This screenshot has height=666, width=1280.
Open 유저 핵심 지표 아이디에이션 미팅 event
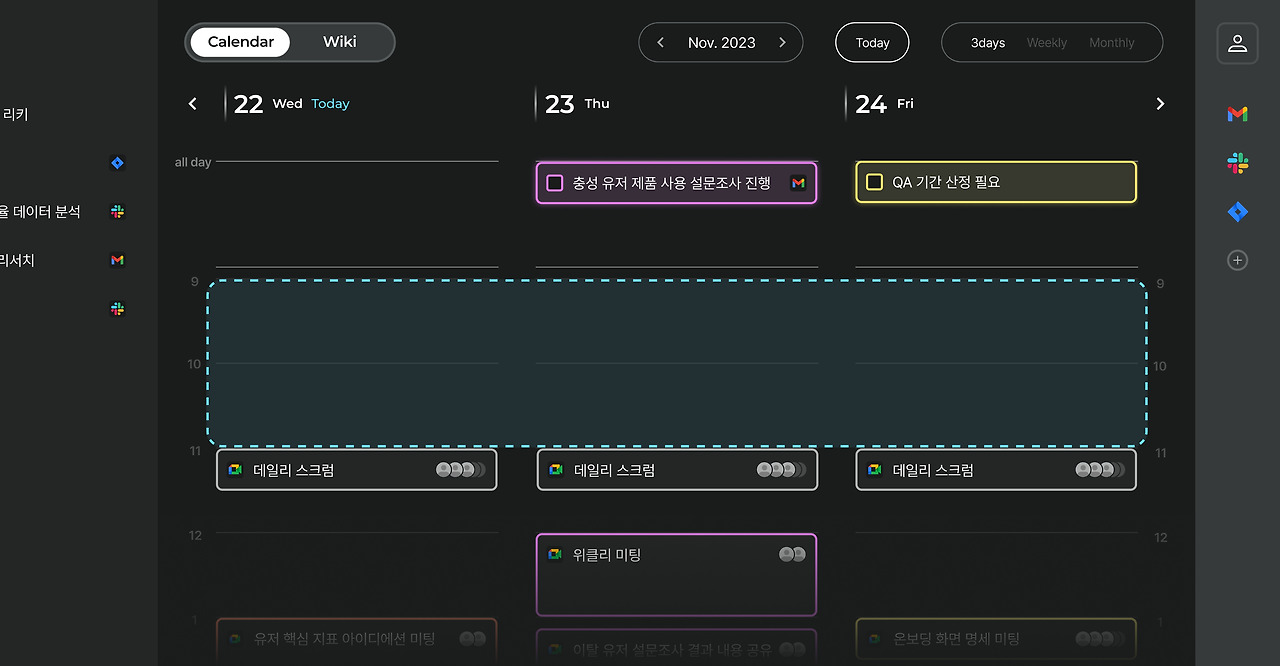pyautogui.click(x=357, y=640)
